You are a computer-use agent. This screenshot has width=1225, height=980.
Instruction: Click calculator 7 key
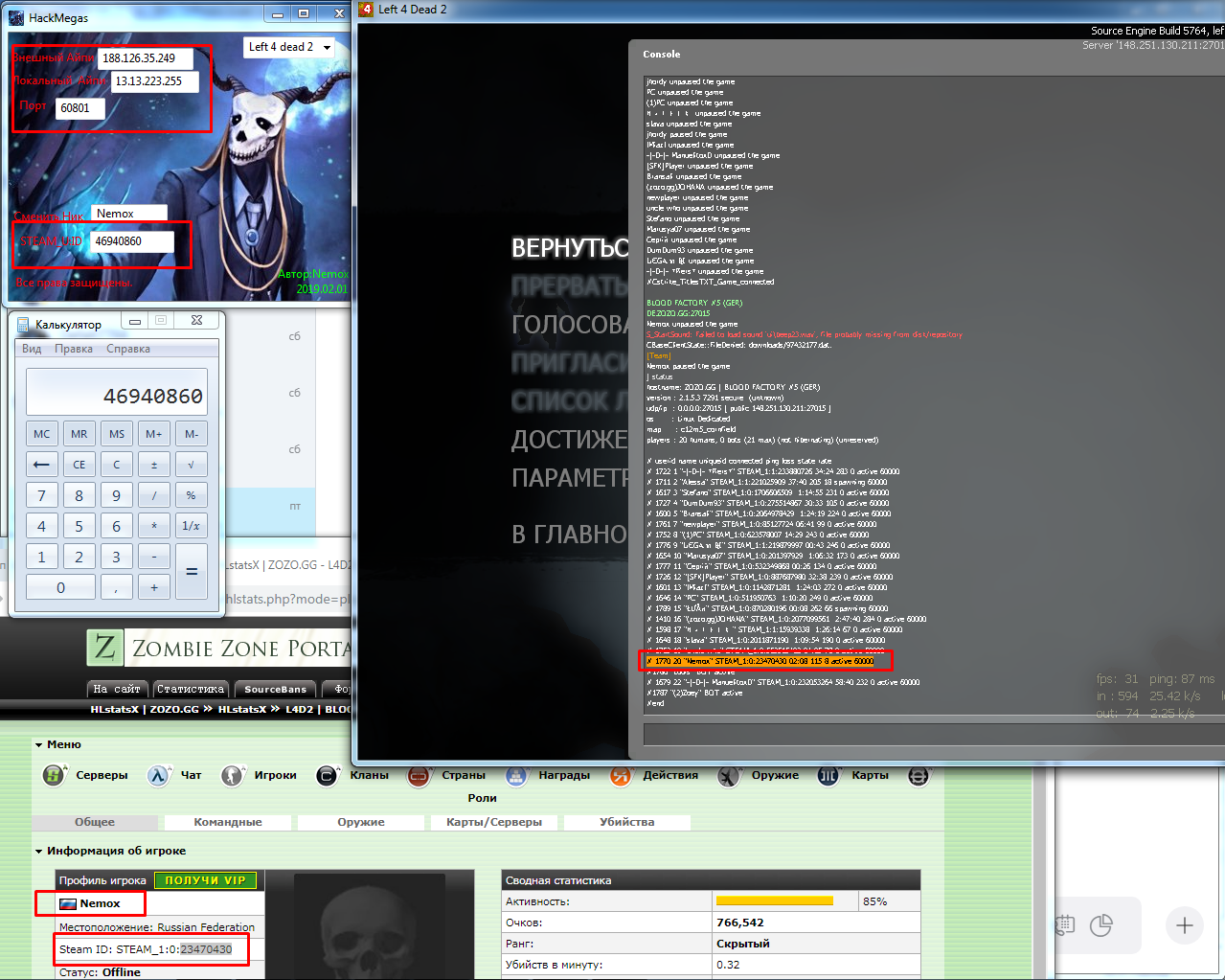coord(41,495)
